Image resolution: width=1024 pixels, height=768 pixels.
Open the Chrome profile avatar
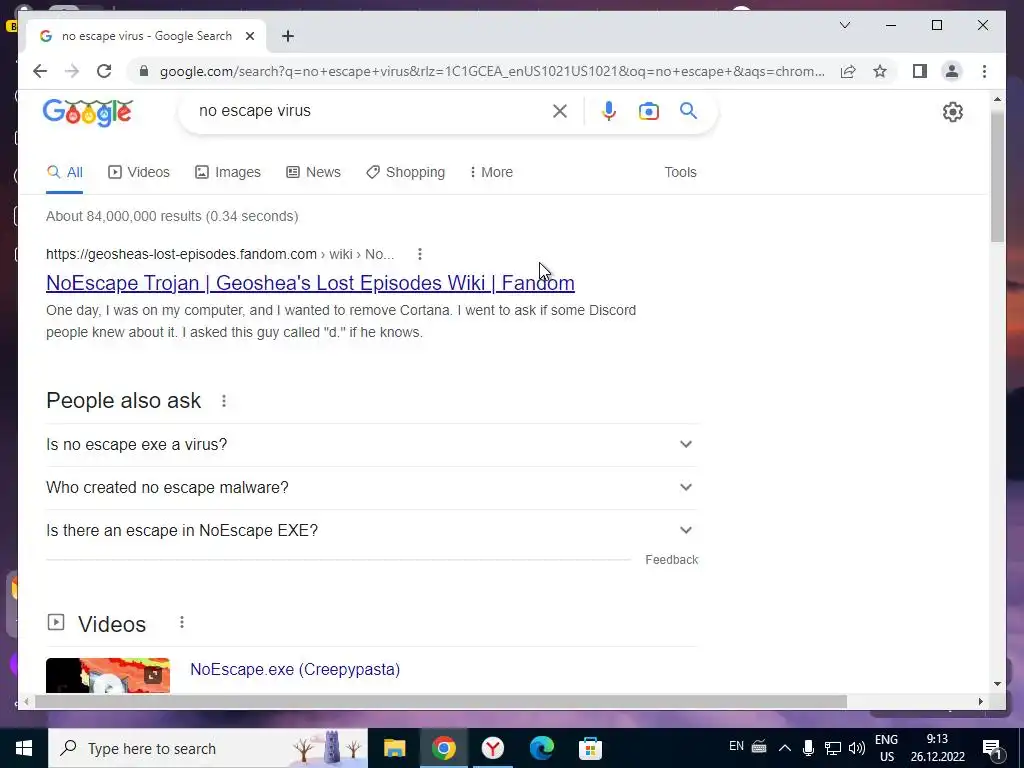pos(952,71)
